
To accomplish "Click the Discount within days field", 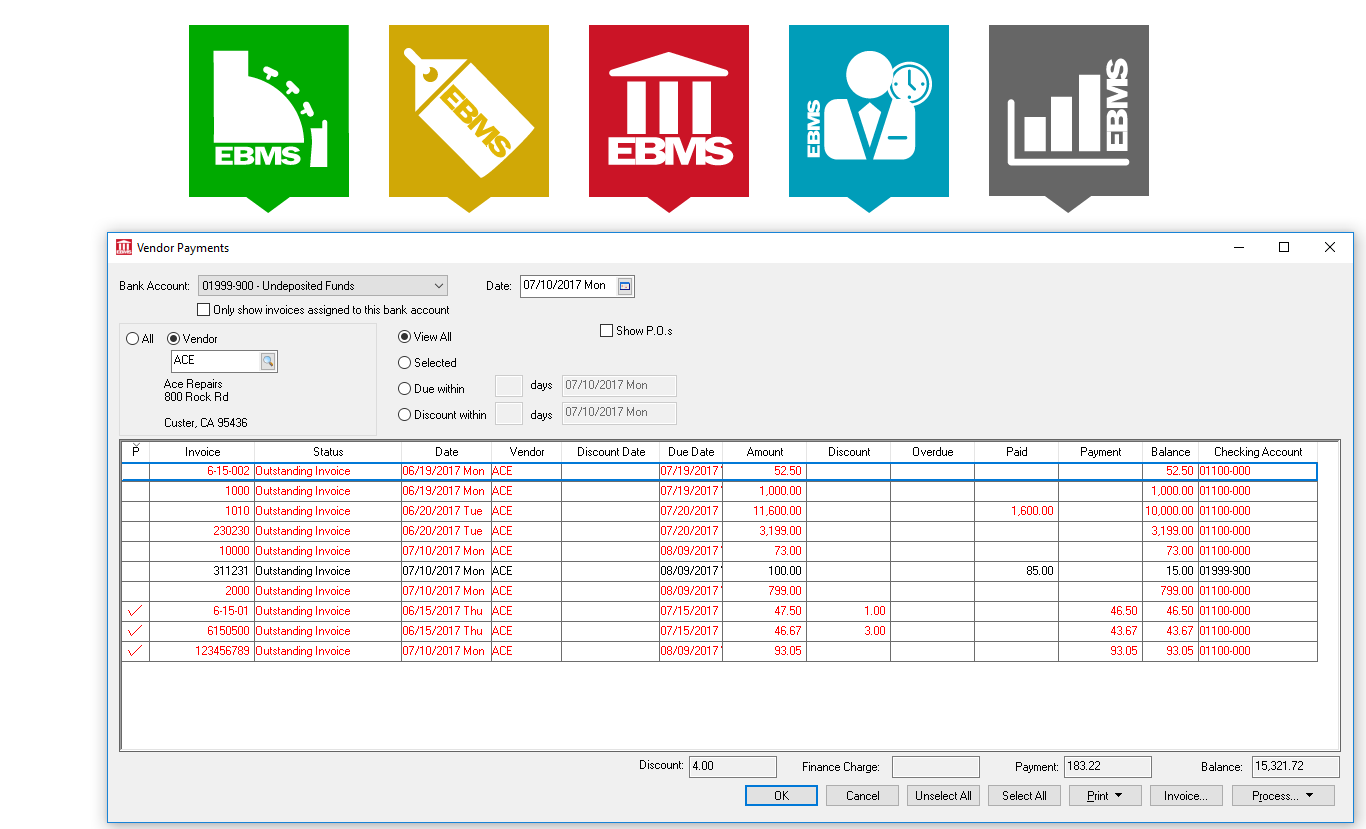I will (x=509, y=413).
